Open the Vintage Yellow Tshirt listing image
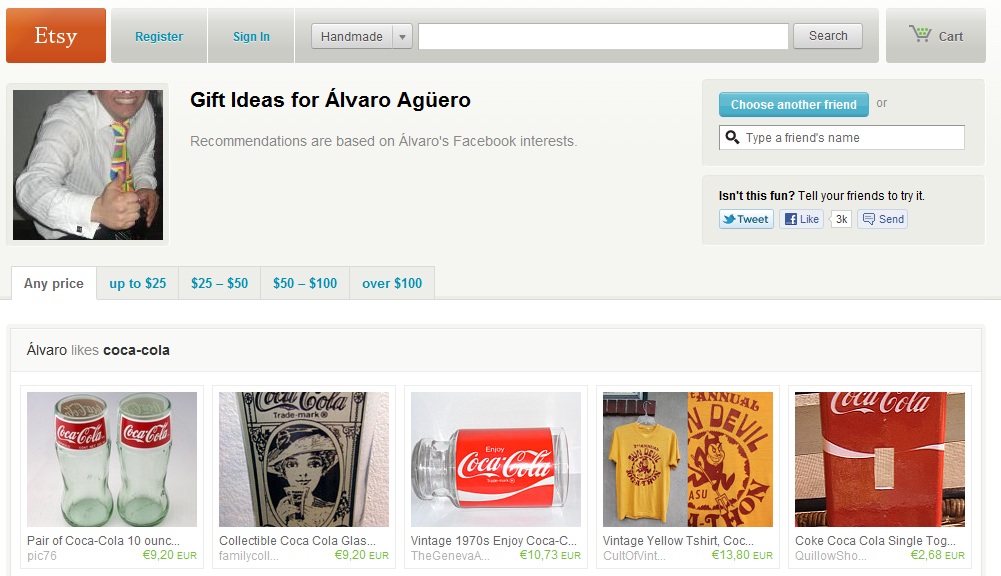 pyautogui.click(x=688, y=459)
